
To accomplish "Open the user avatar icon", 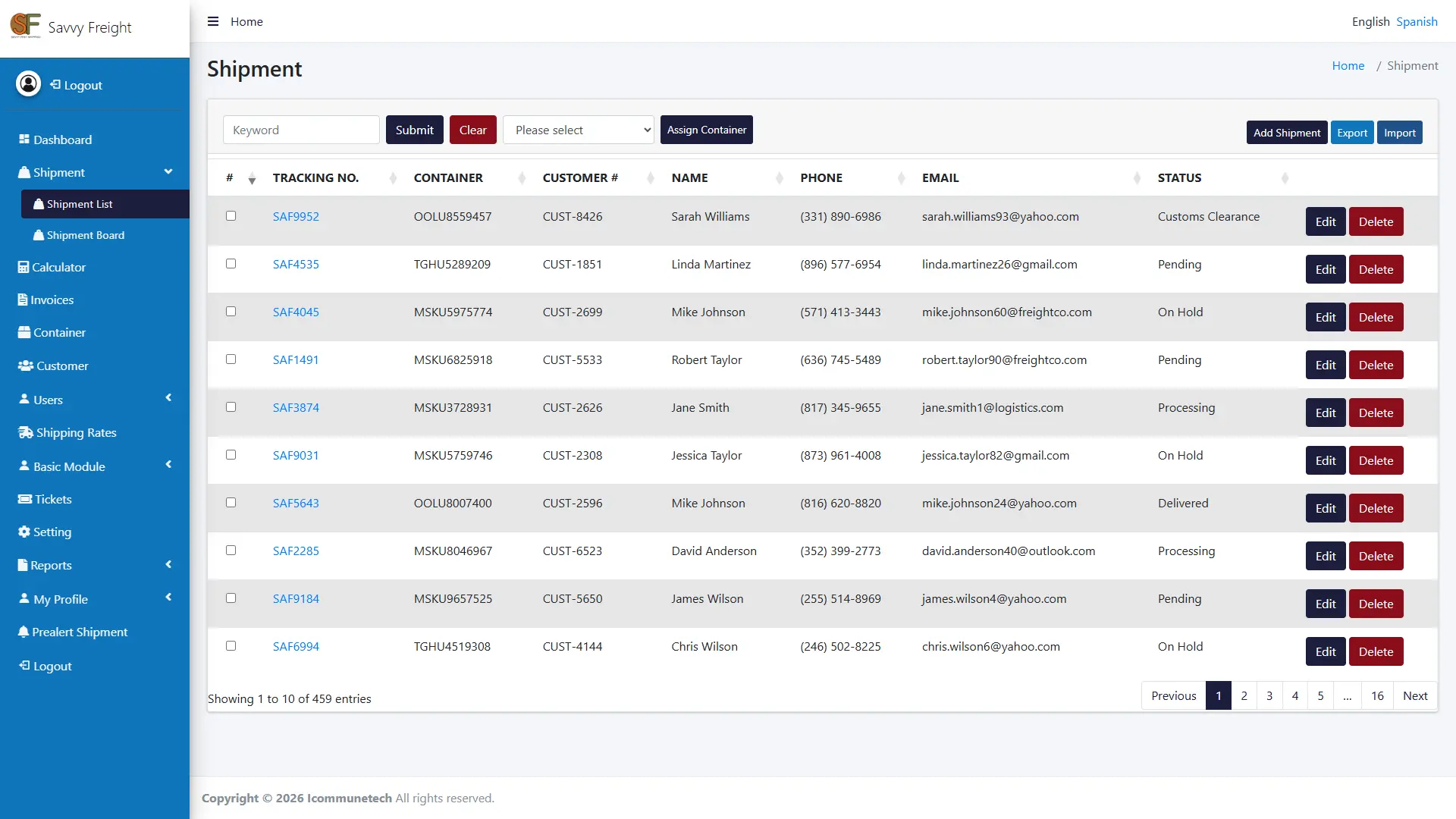I will pos(29,83).
